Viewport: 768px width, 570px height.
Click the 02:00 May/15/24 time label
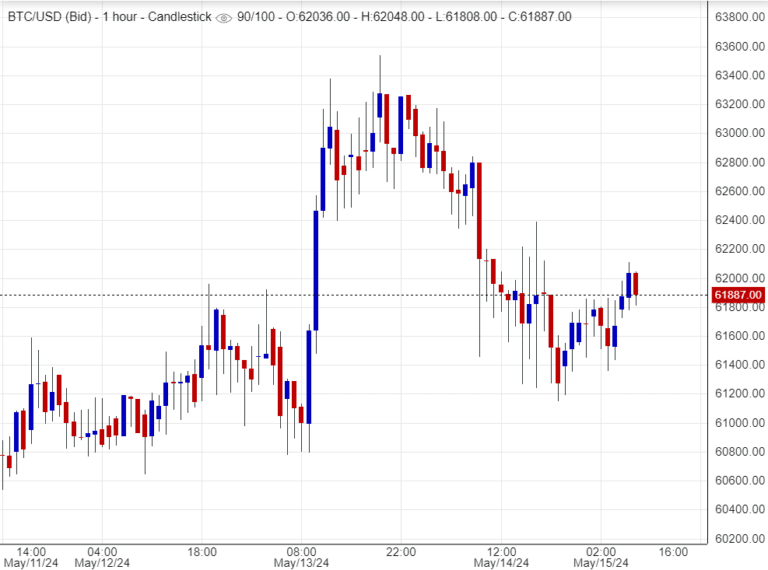click(601, 557)
